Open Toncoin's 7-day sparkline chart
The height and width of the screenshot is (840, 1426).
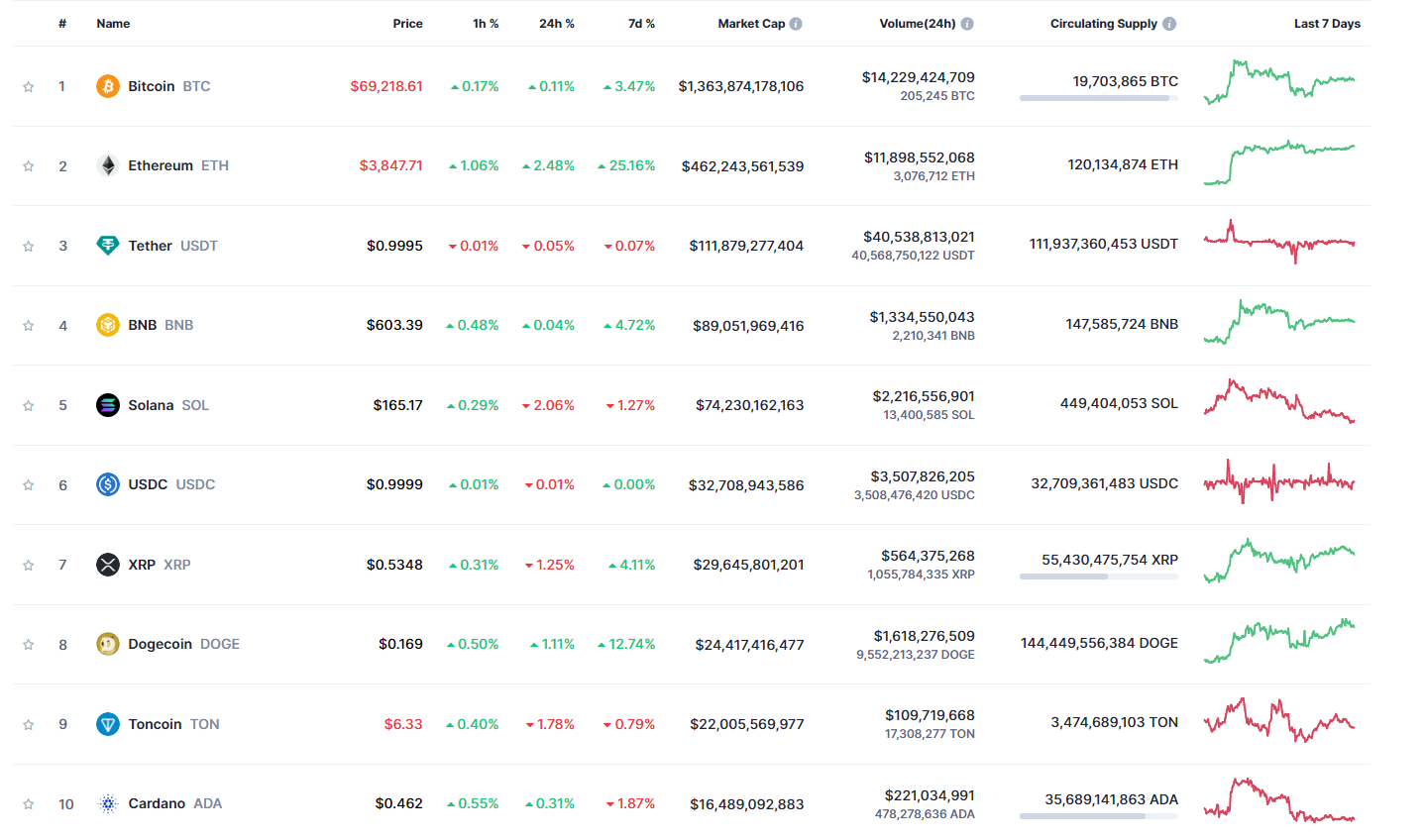(1279, 720)
